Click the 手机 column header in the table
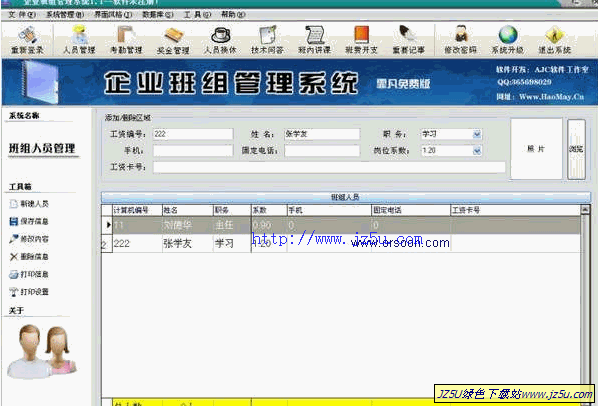This screenshot has height=406, width=598. click(330, 210)
